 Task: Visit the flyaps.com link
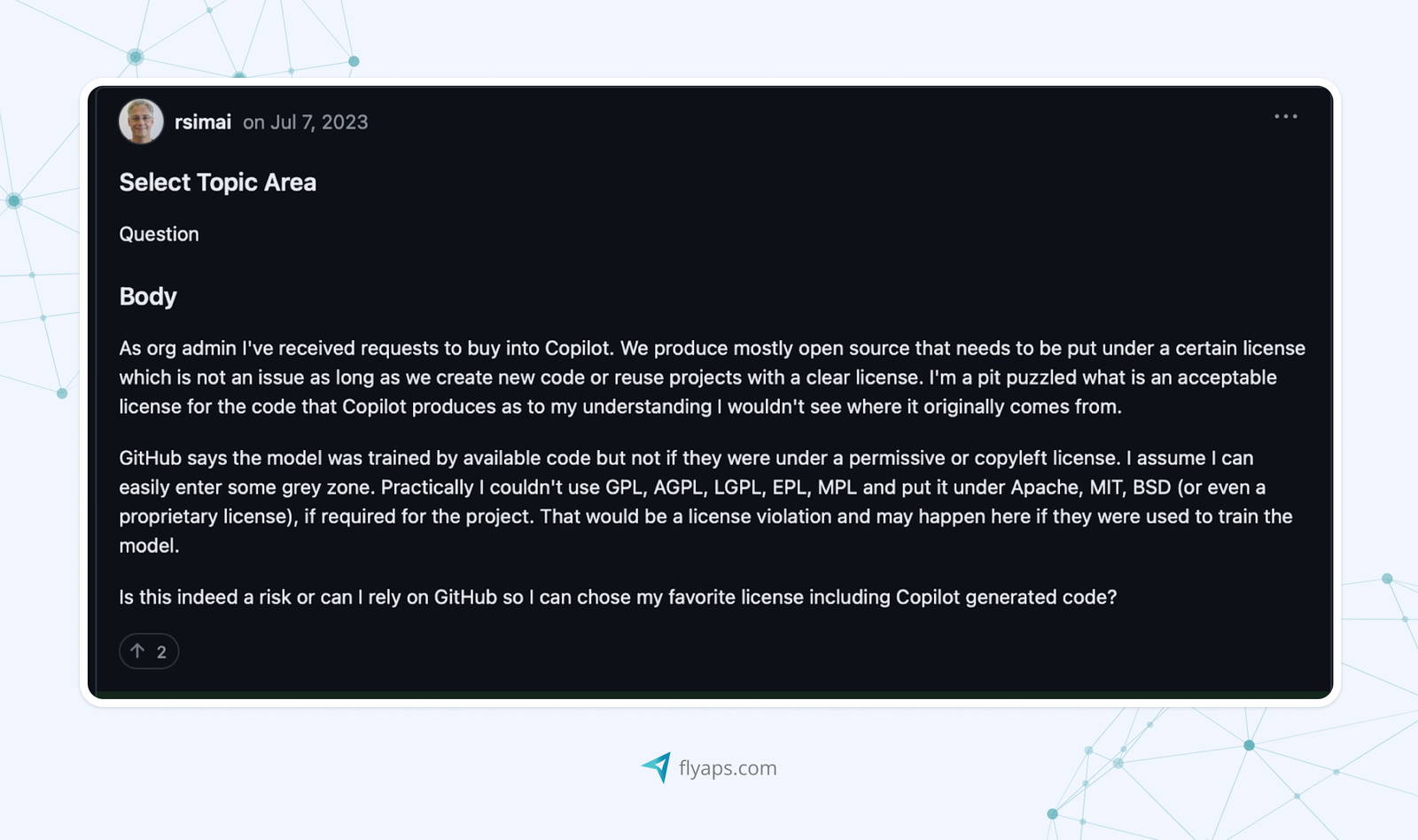(x=727, y=767)
